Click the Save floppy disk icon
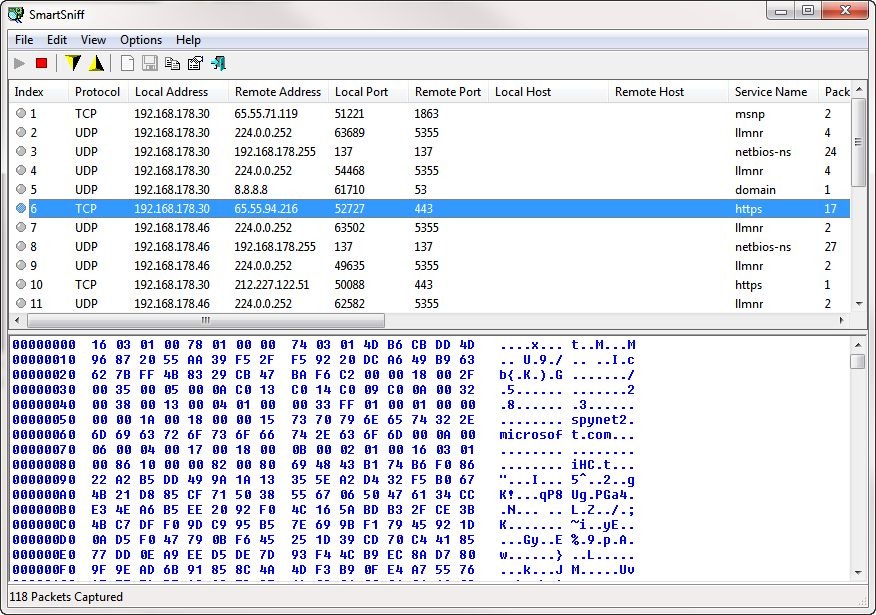This screenshot has height=615, width=876. [150, 64]
